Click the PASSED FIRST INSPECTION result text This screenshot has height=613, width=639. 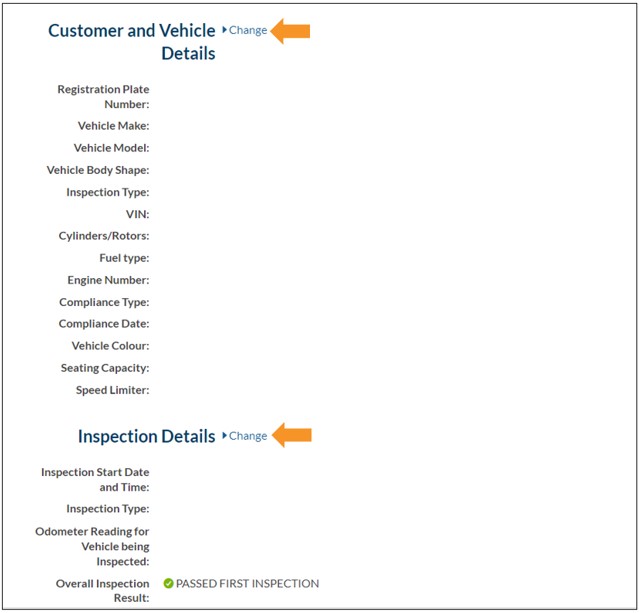(247, 583)
